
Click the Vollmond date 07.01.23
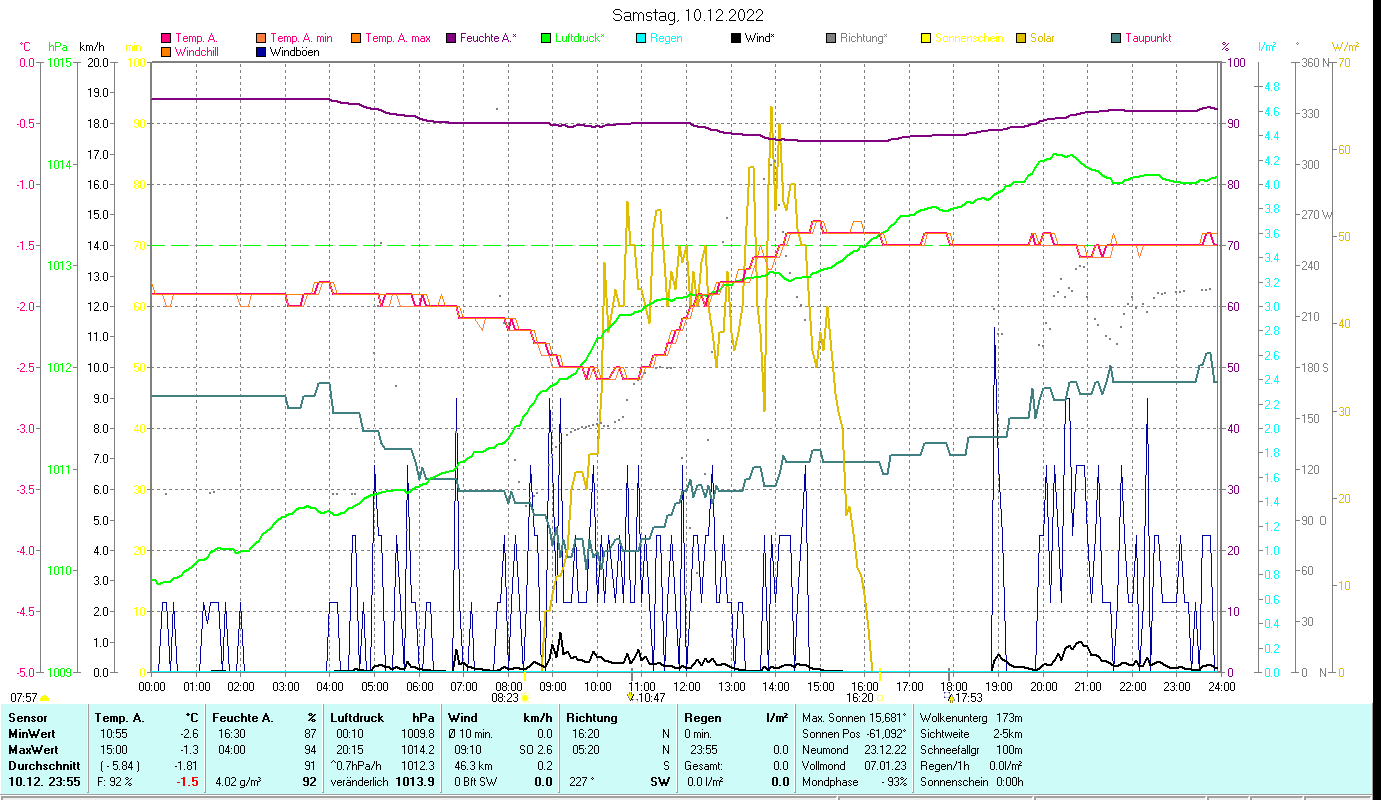point(885,765)
